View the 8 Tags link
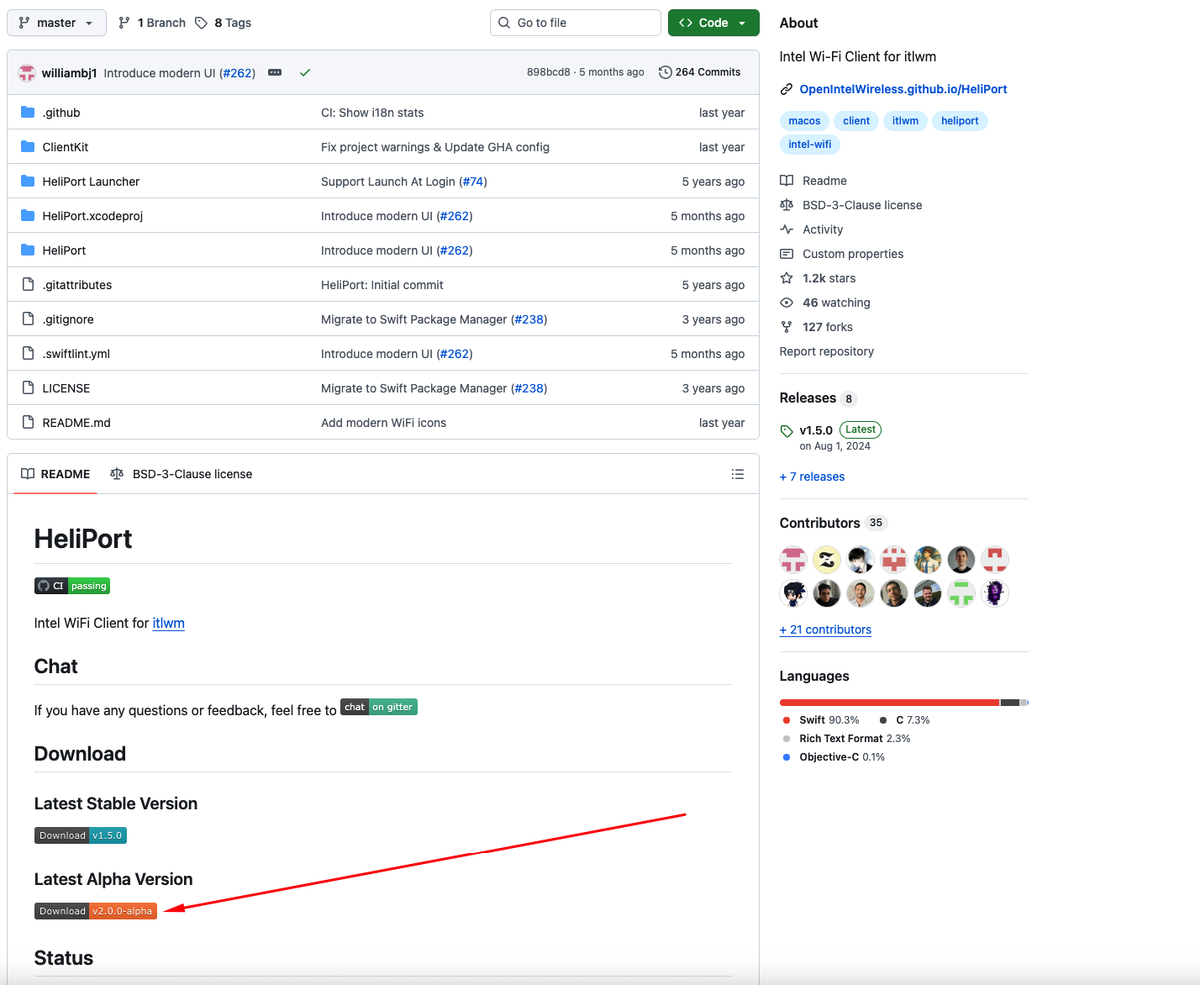 (223, 22)
